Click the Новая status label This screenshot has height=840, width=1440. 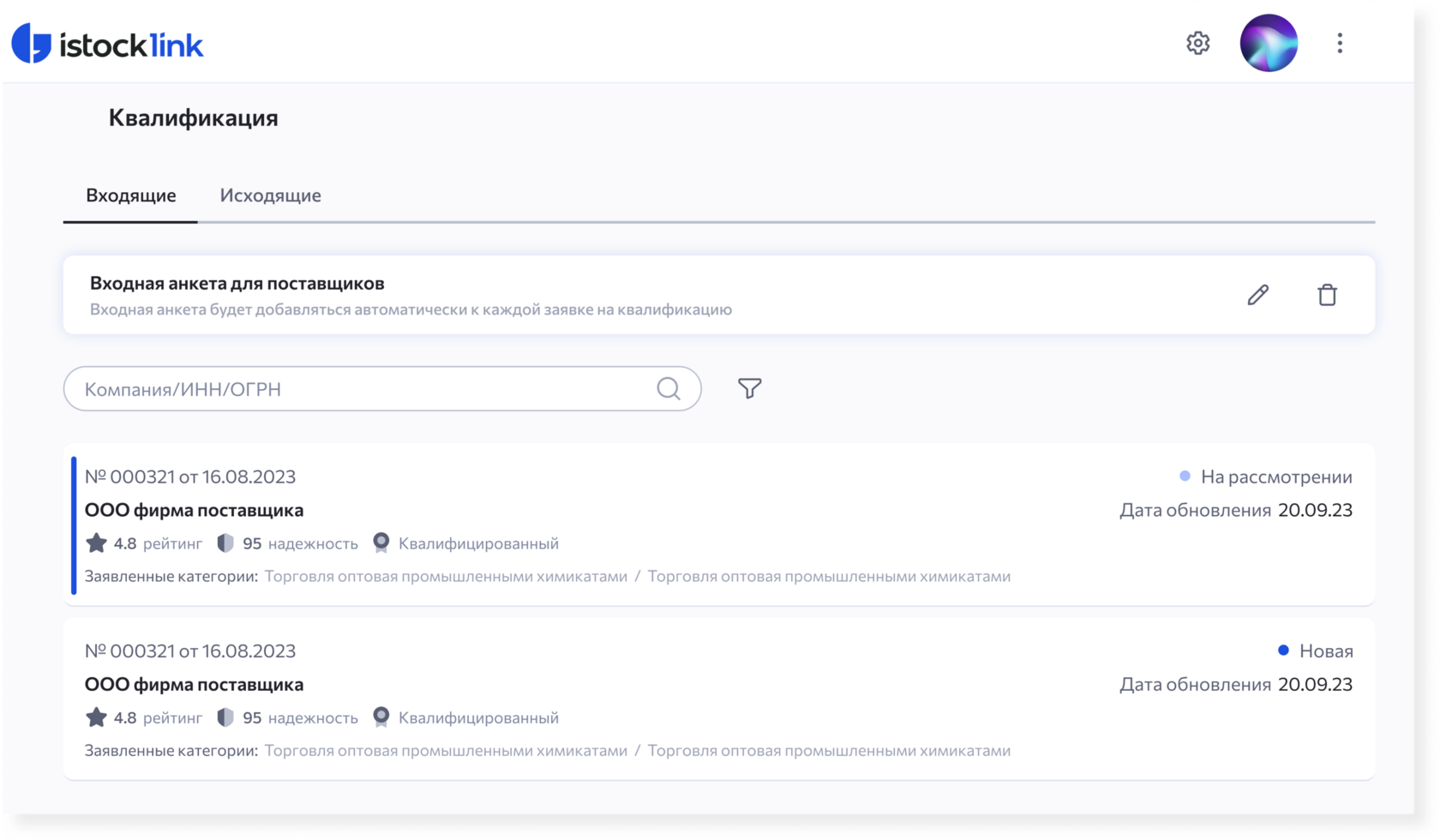tap(1315, 651)
